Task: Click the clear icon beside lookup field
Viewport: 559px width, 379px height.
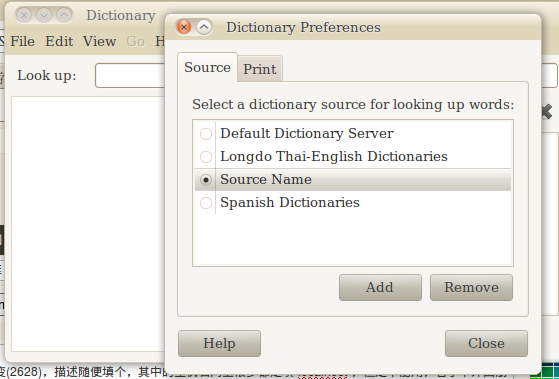Action: pyautogui.click(x=547, y=112)
